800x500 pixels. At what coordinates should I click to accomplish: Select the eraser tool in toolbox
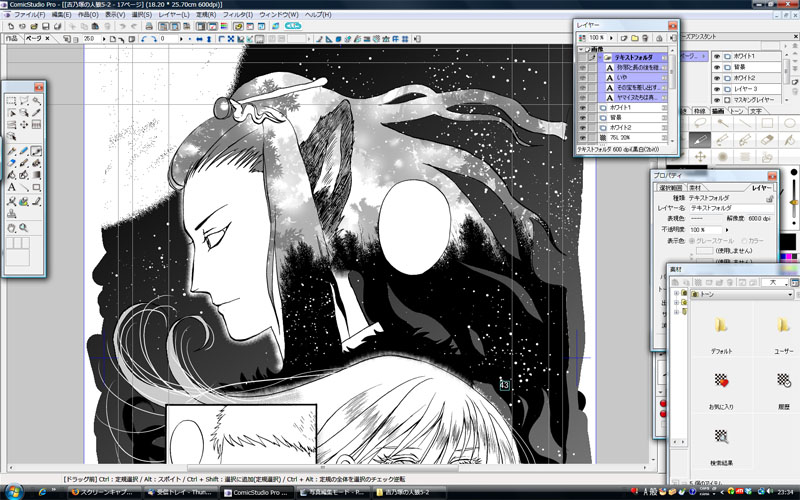(x=11, y=163)
